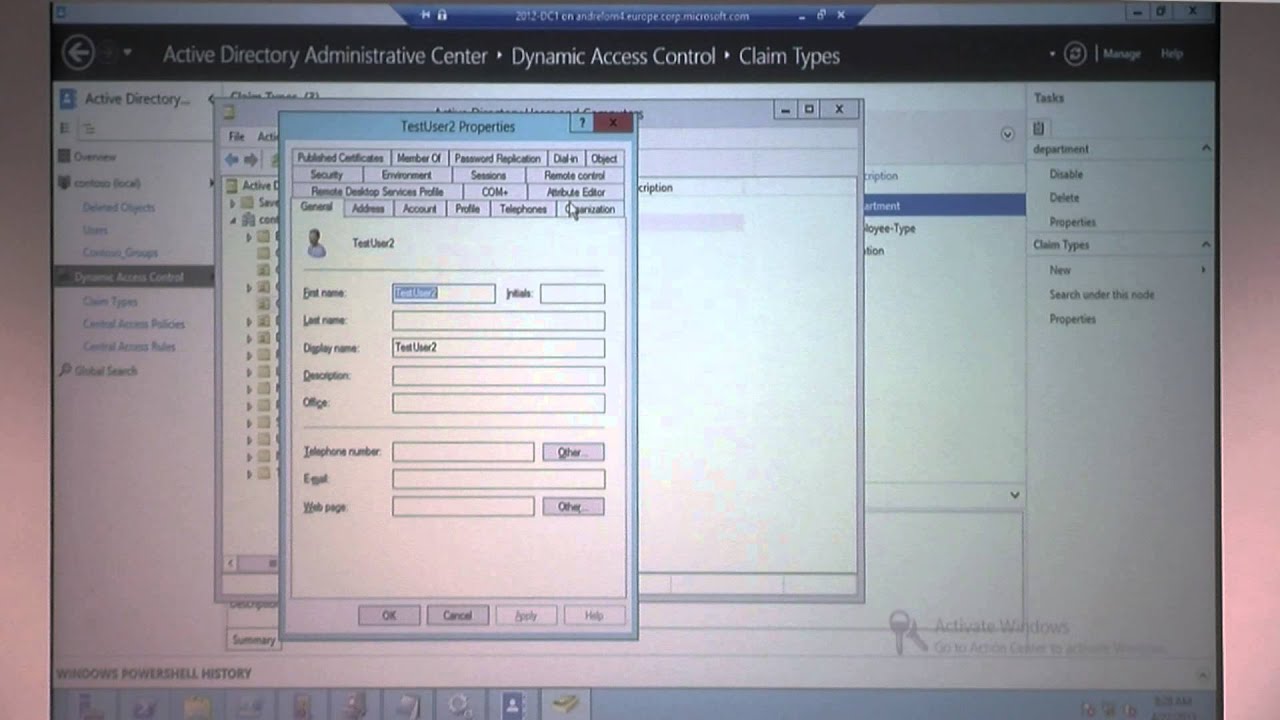Open the Attribute Editor tab
1280x720 pixels.
click(575, 192)
